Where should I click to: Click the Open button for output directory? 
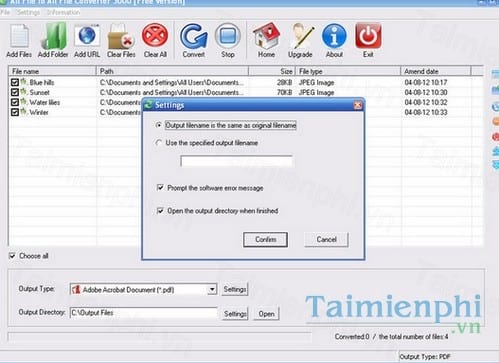tap(266, 314)
